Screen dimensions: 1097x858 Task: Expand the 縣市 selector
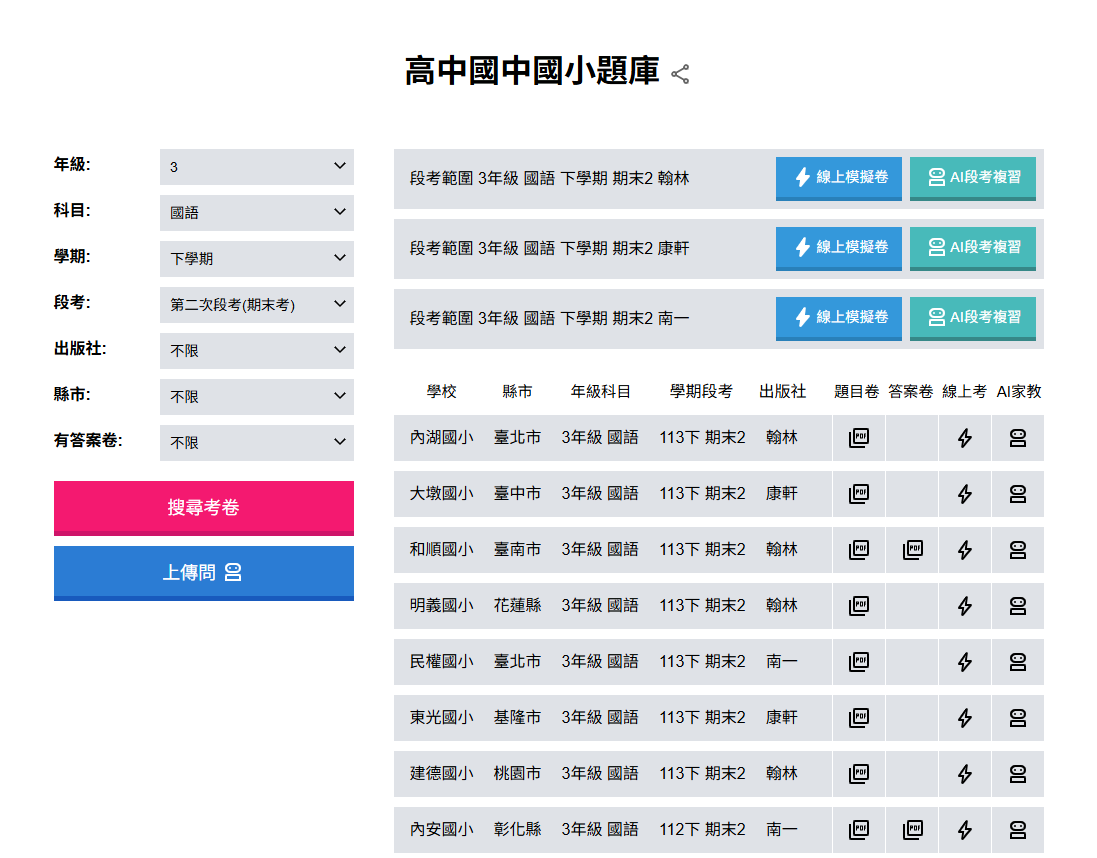tap(256, 396)
